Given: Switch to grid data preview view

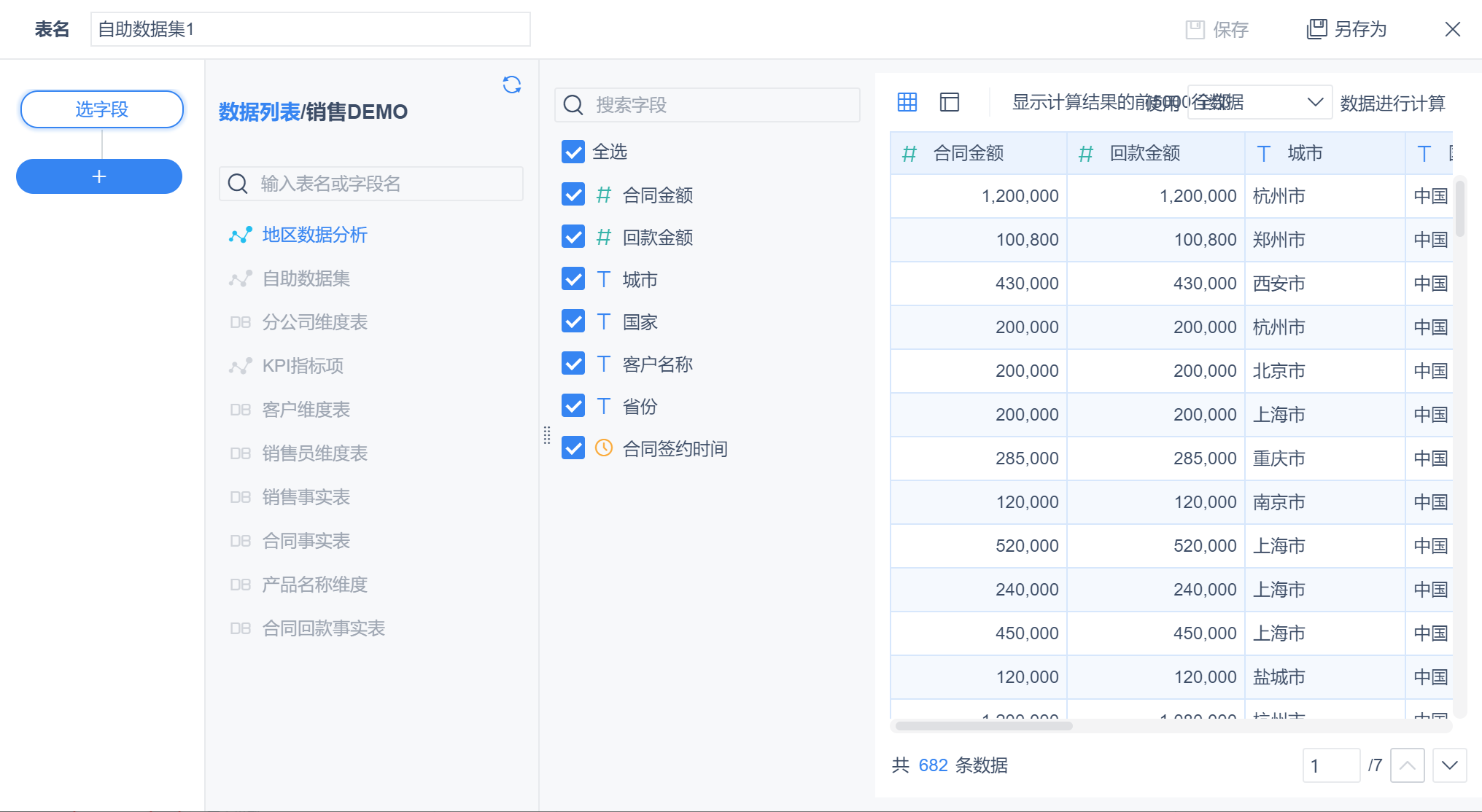Looking at the screenshot, I should click(x=907, y=102).
